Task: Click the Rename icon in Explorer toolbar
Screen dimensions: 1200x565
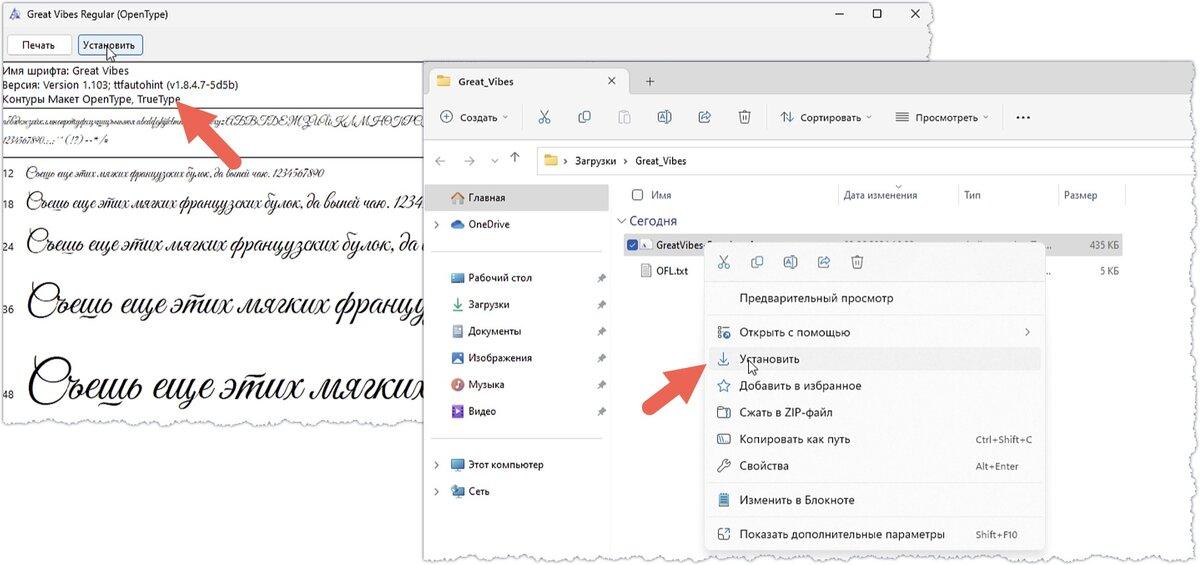Action: click(x=664, y=117)
